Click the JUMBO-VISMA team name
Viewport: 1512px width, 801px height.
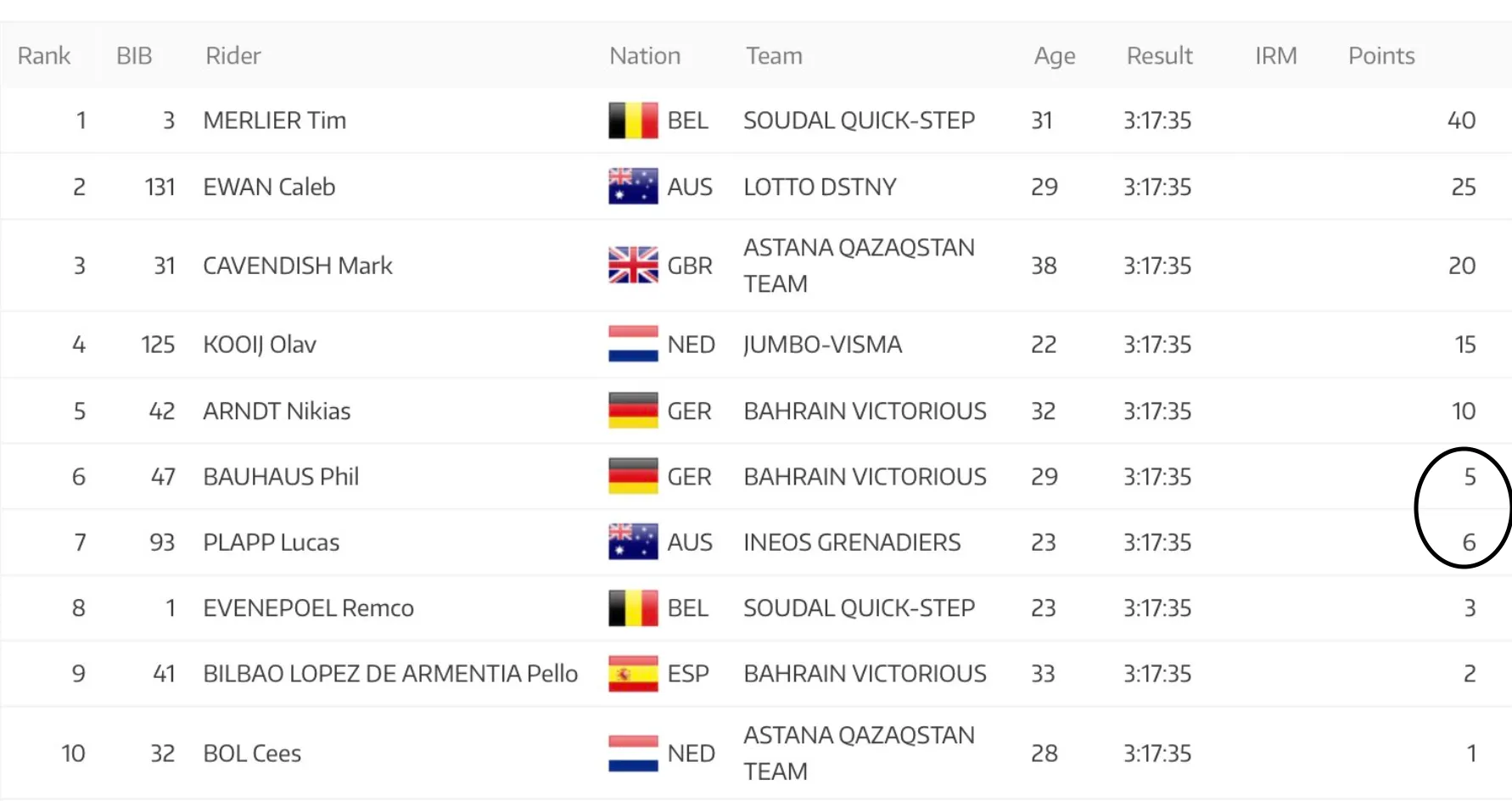click(x=822, y=344)
